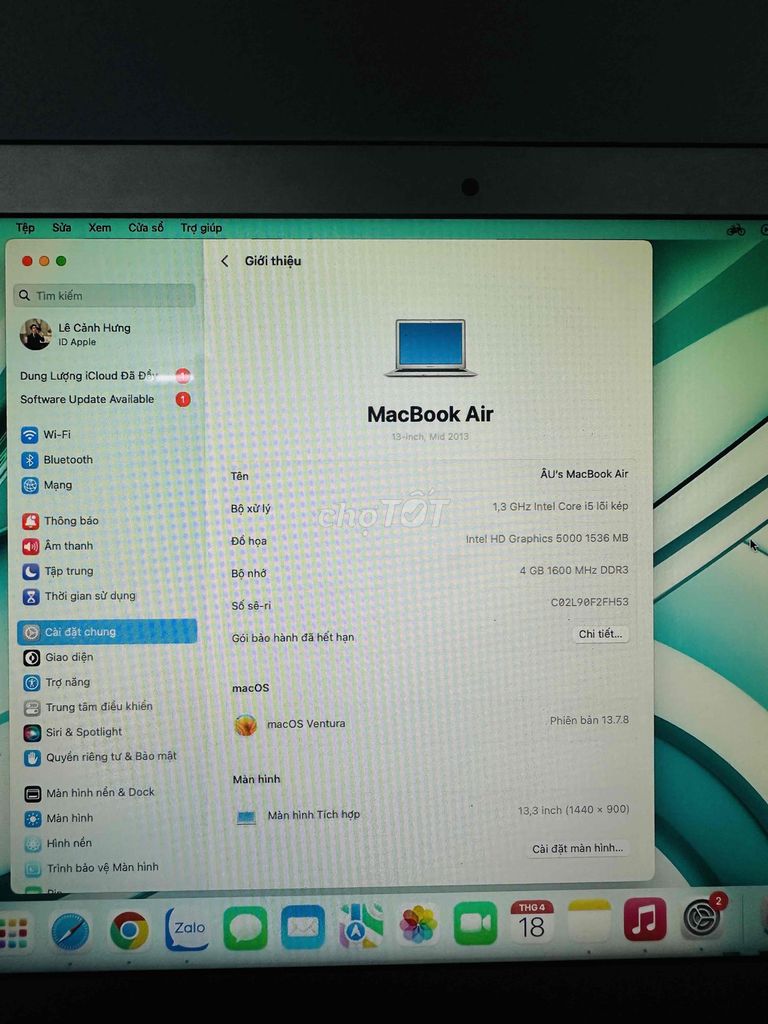Go back using the chevron beside Giới thiệu
This screenshot has width=768, height=1024.
pos(225,261)
